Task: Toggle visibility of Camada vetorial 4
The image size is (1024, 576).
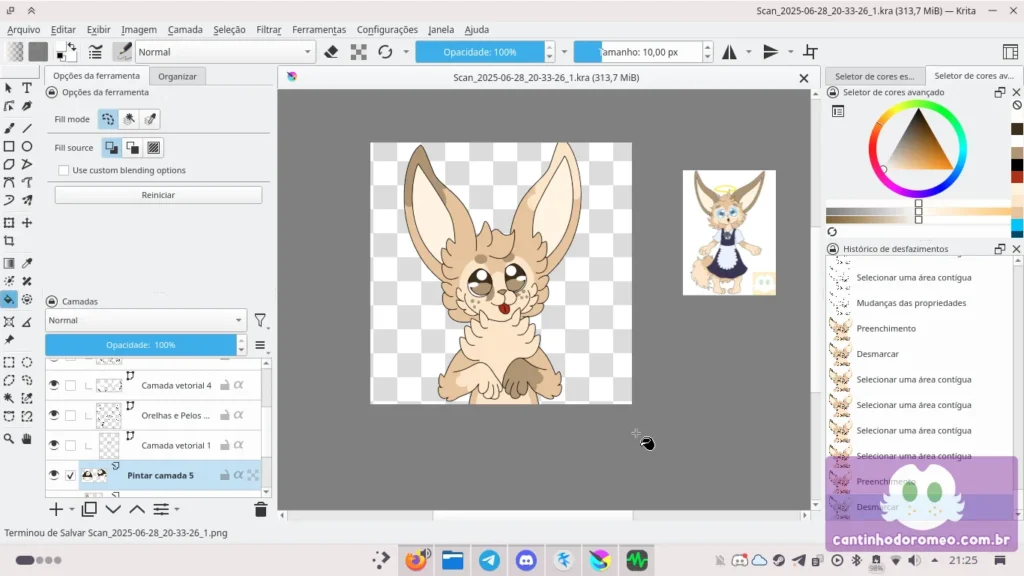Action: point(54,385)
